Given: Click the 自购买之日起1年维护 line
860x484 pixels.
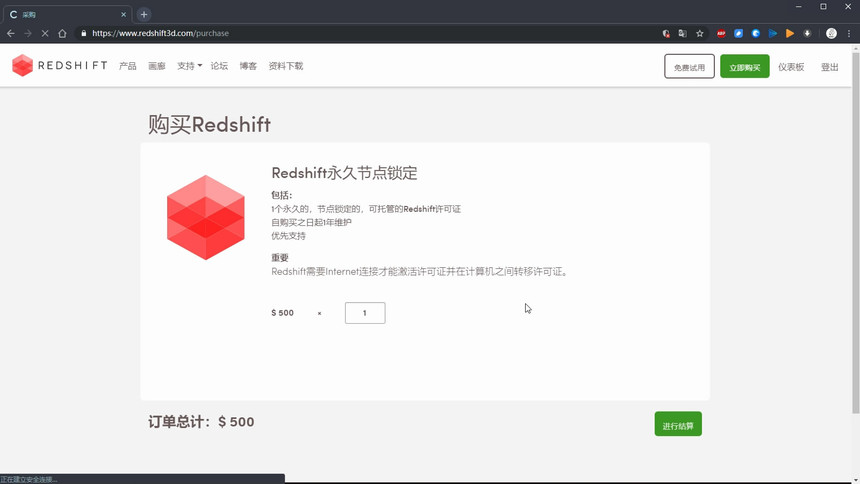Looking at the screenshot, I should (x=312, y=222).
